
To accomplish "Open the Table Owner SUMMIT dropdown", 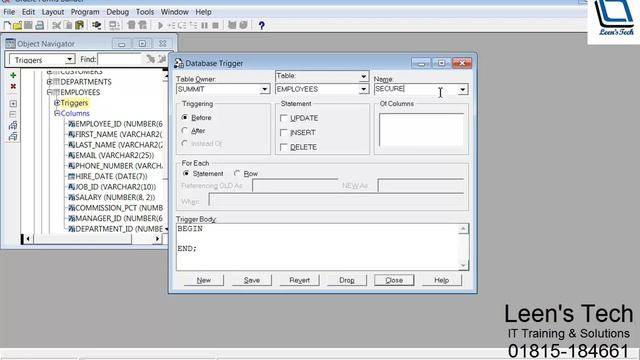I will click(265, 89).
